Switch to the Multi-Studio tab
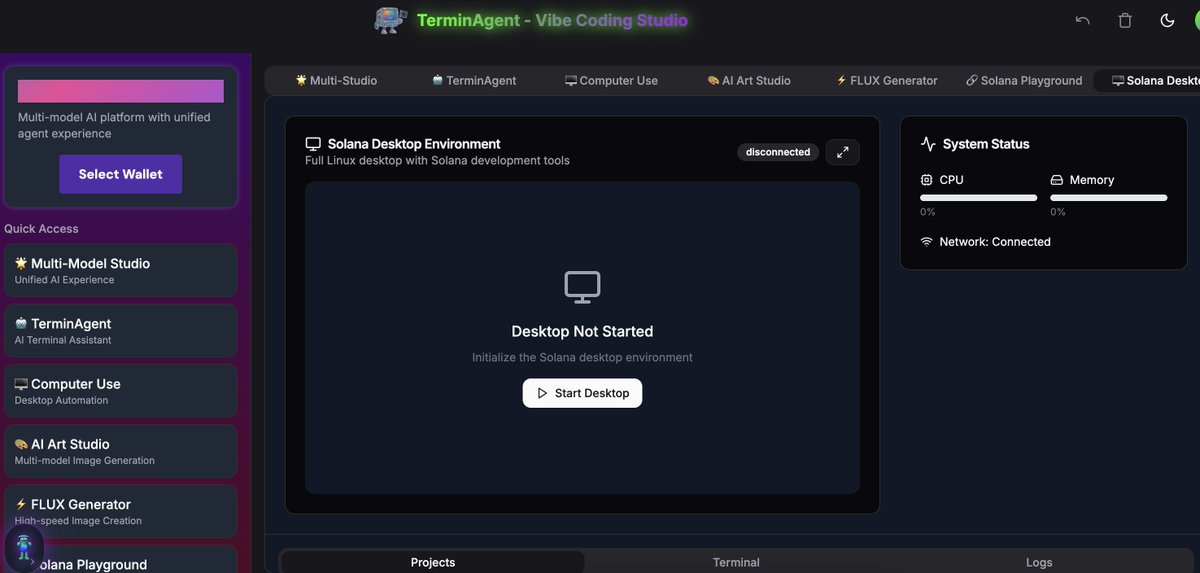 (336, 80)
